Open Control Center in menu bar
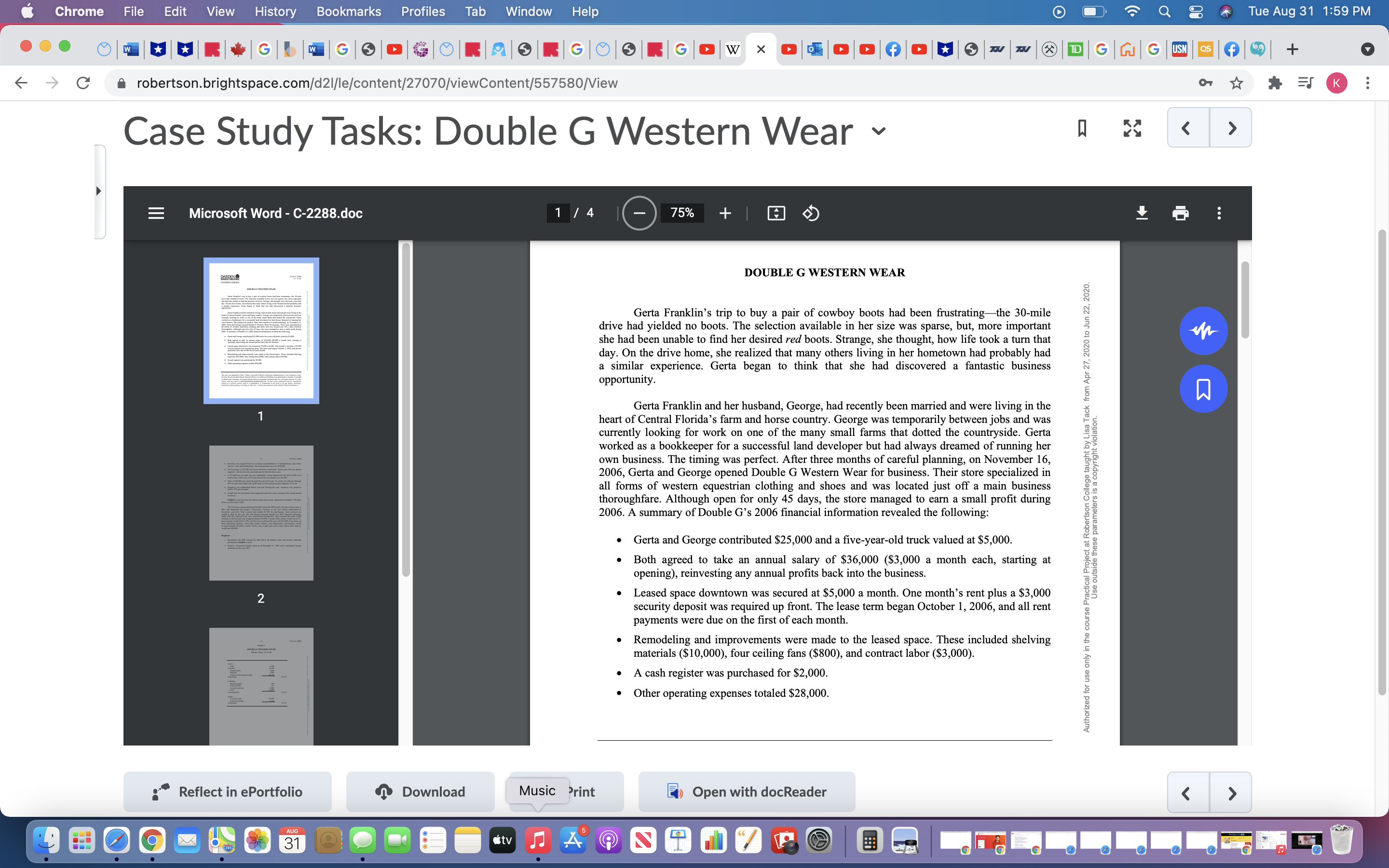 (x=1196, y=12)
